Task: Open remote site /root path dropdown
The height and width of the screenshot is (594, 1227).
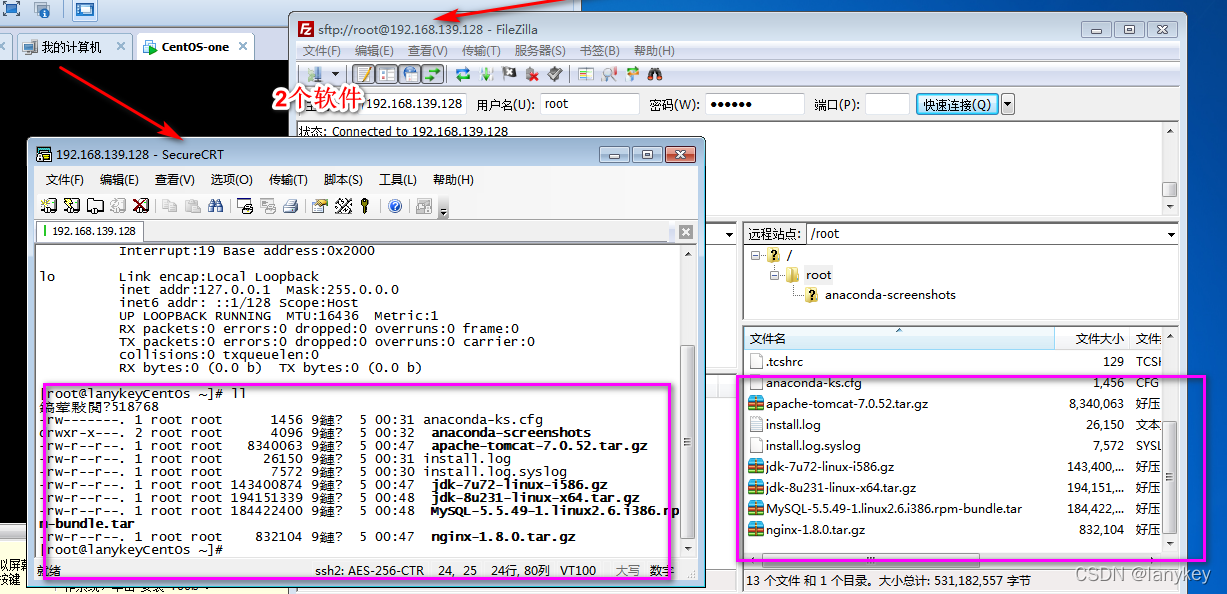Action: [1171, 234]
